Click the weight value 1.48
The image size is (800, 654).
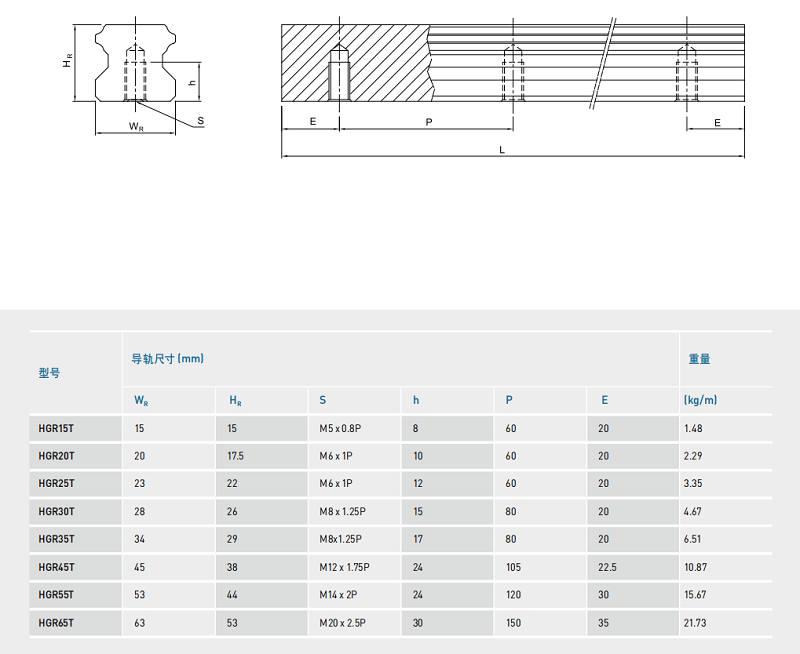(693, 429)
